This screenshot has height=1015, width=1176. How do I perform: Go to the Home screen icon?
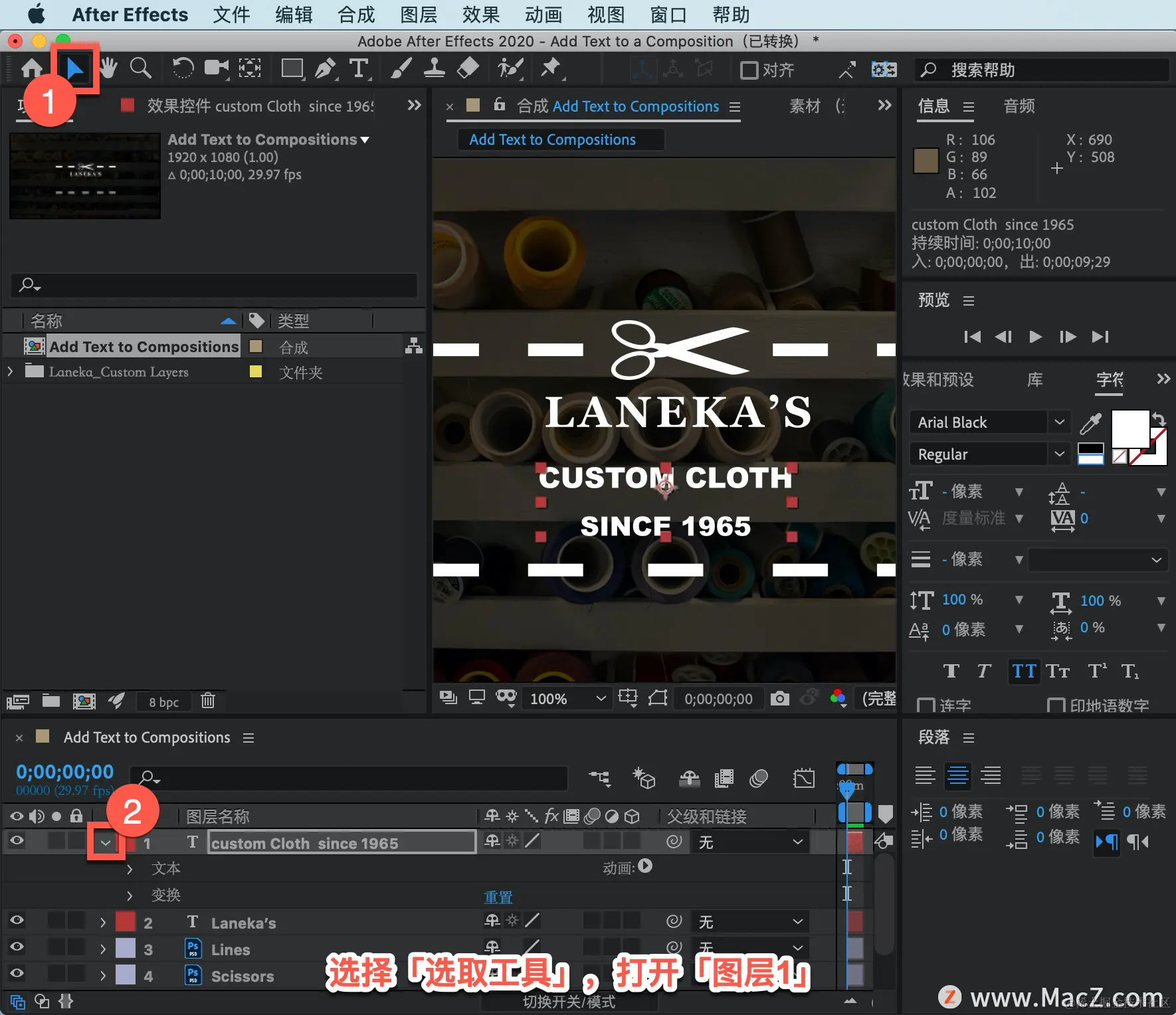[31, 68]
